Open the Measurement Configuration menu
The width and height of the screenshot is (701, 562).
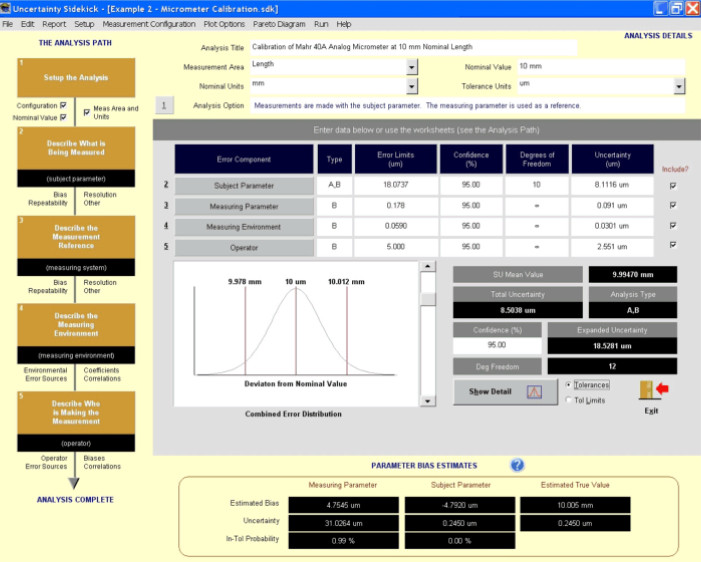click(149, 24)
